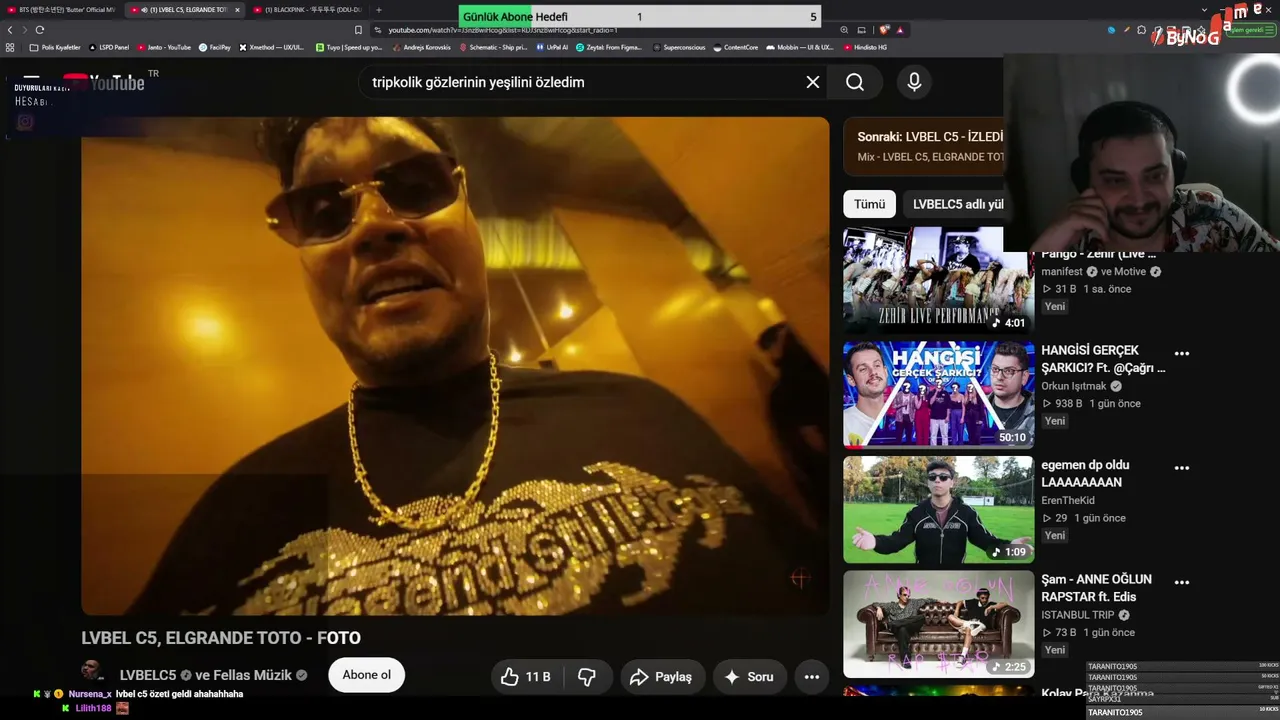The width and height of the screenshot is (1280, 720).
Task: Open the LSPD Panel bookmark
Action: [x=110, y=47]
